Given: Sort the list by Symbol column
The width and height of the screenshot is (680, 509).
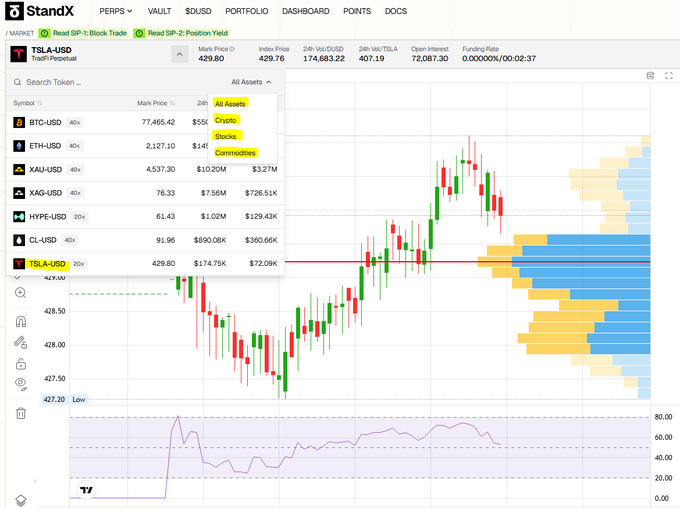Looking at the screenshot, I should (27, 103).
